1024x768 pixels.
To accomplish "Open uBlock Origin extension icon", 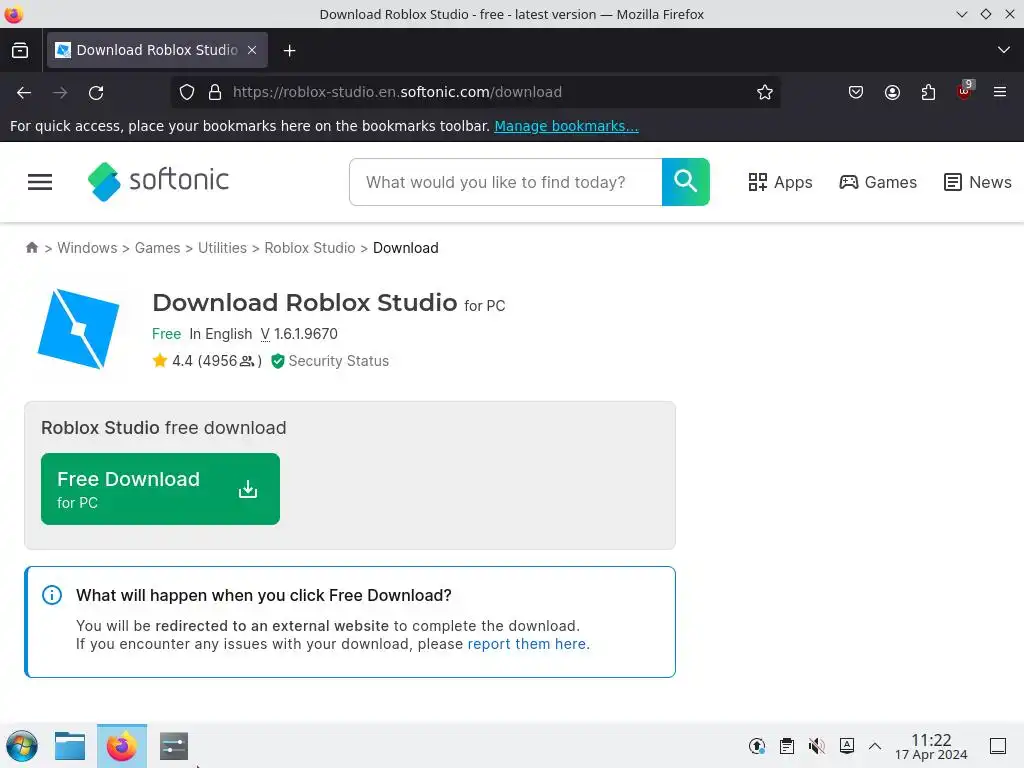I will point(965,91).
